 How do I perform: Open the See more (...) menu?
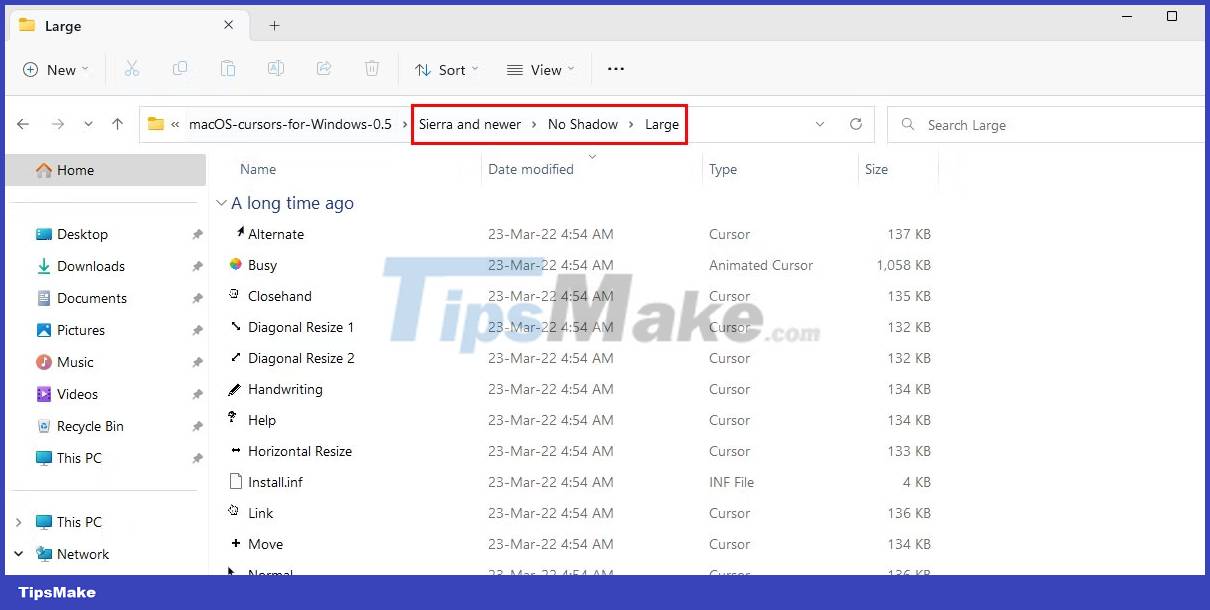coord(615,69)
